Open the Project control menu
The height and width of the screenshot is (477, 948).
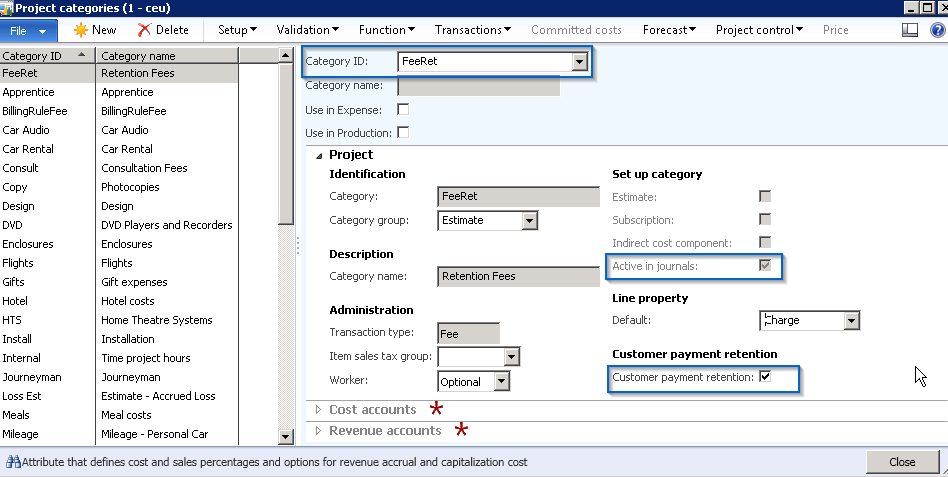759,30
